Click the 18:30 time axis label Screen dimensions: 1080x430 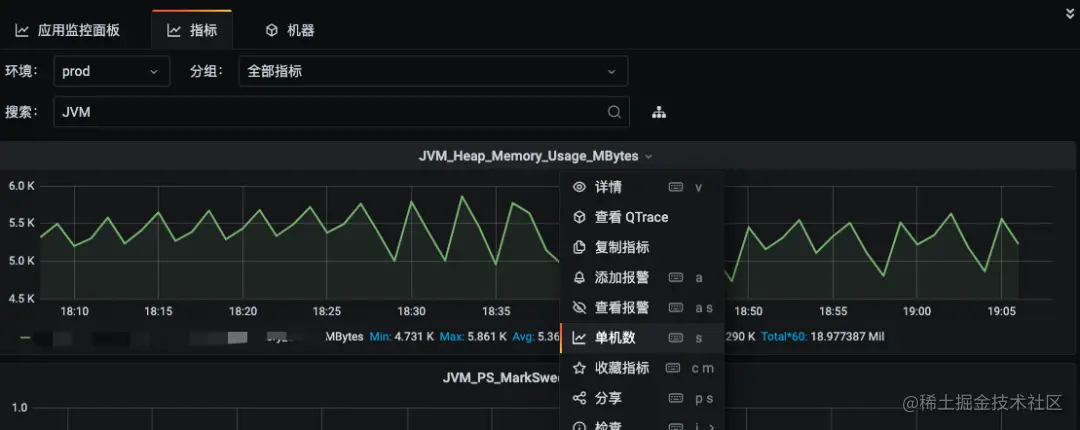tap(411, 311)
